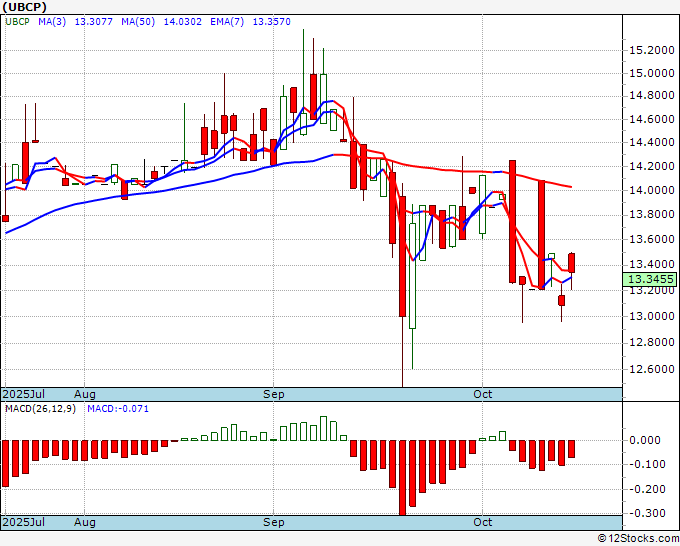680x546 pixels.
Task: Select the EMA(7) legend label
Action: [227, 22]
